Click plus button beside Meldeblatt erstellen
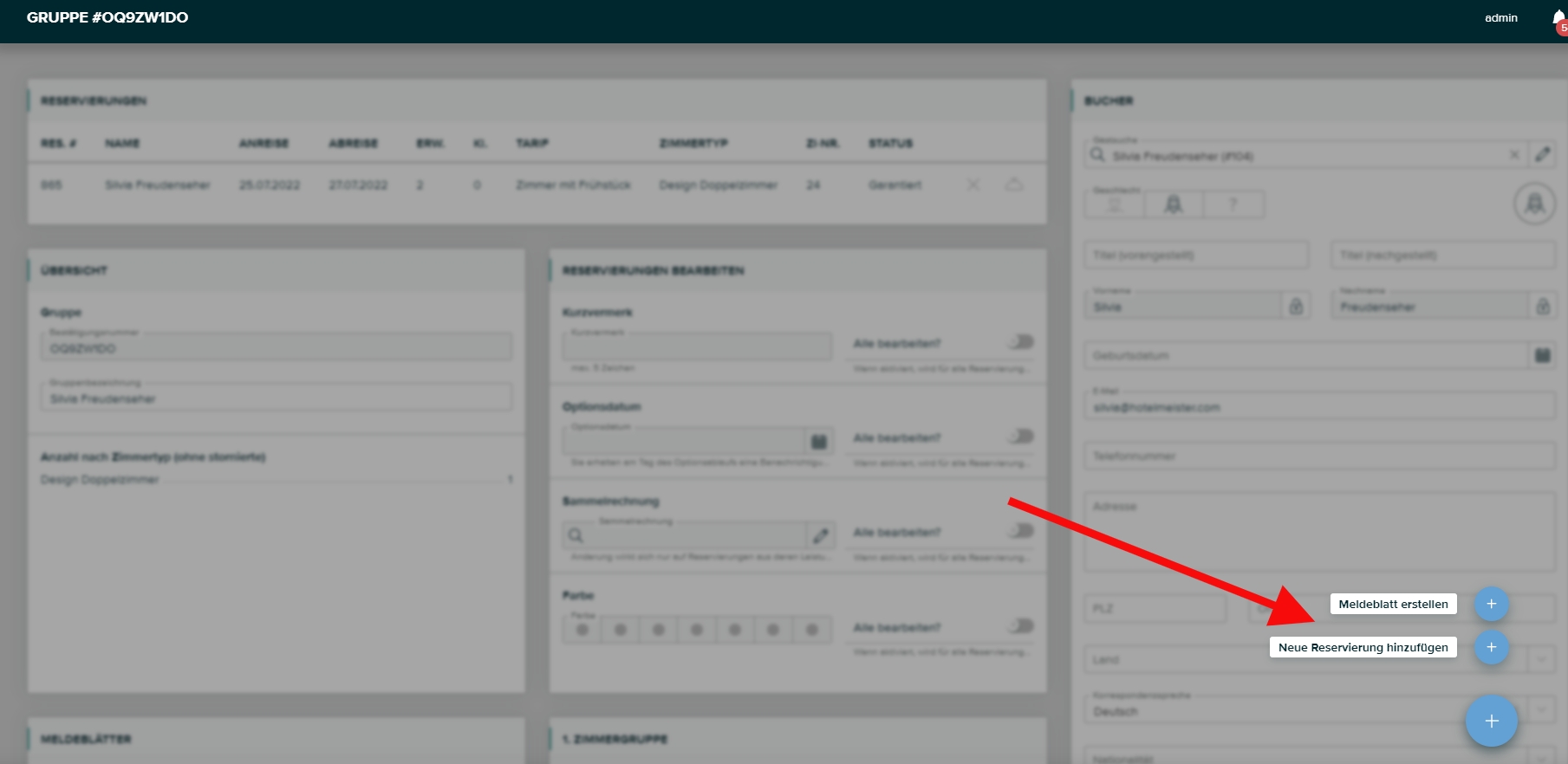Viewport: 1568px width, 764px height. (1491, 604)
